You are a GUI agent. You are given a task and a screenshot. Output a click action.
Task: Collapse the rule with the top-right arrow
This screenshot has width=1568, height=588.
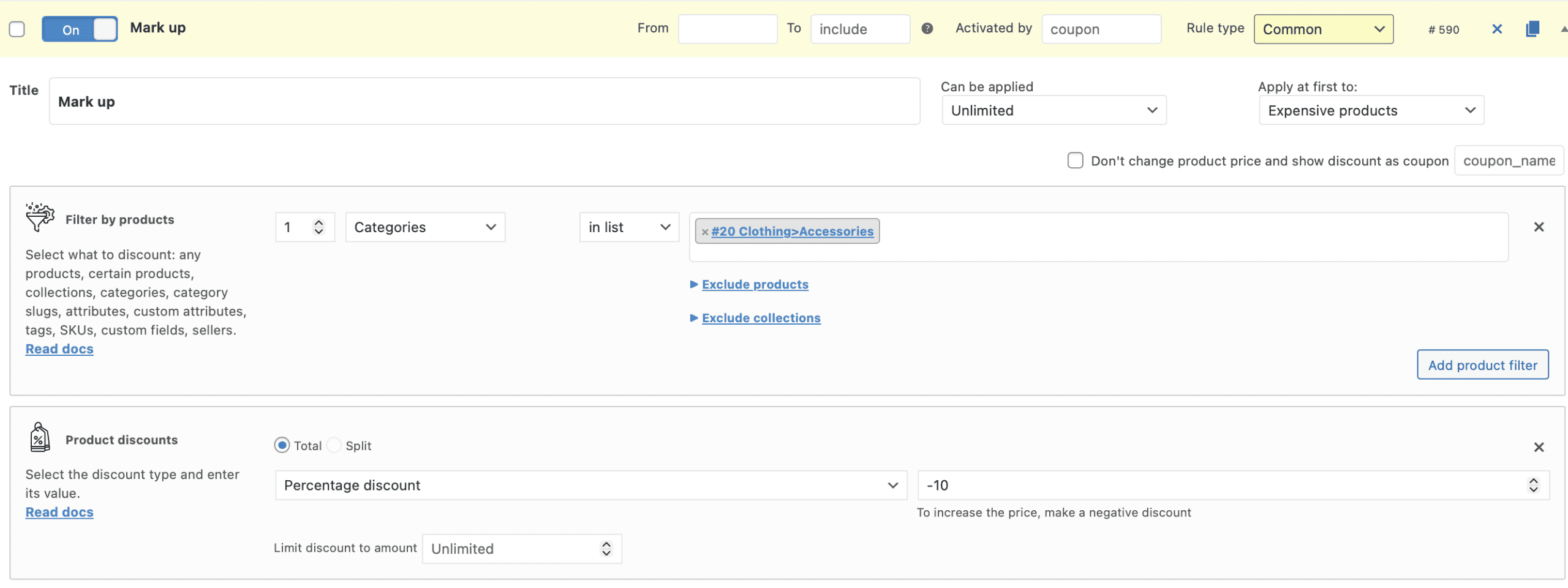(1563, 29)
